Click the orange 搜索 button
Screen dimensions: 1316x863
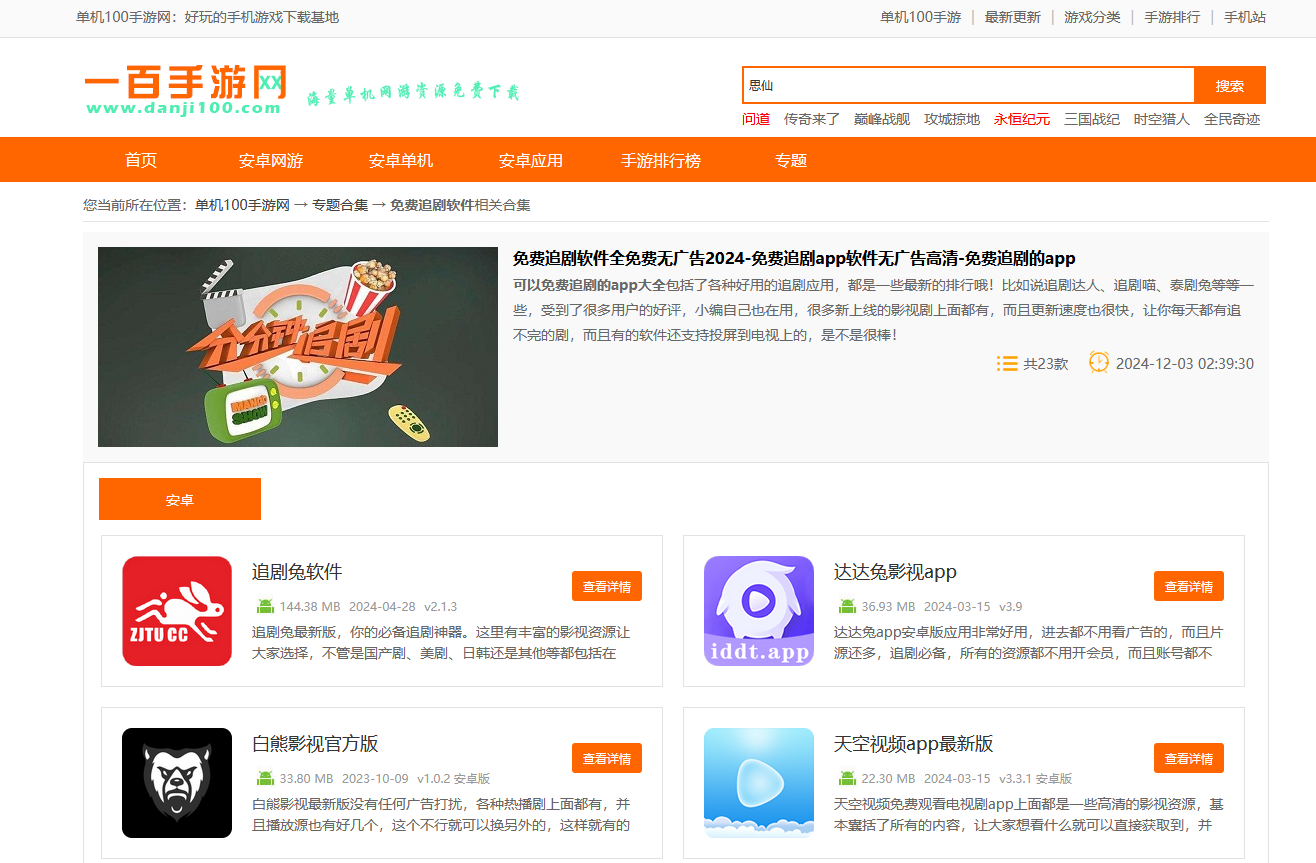coord(1230,85)
